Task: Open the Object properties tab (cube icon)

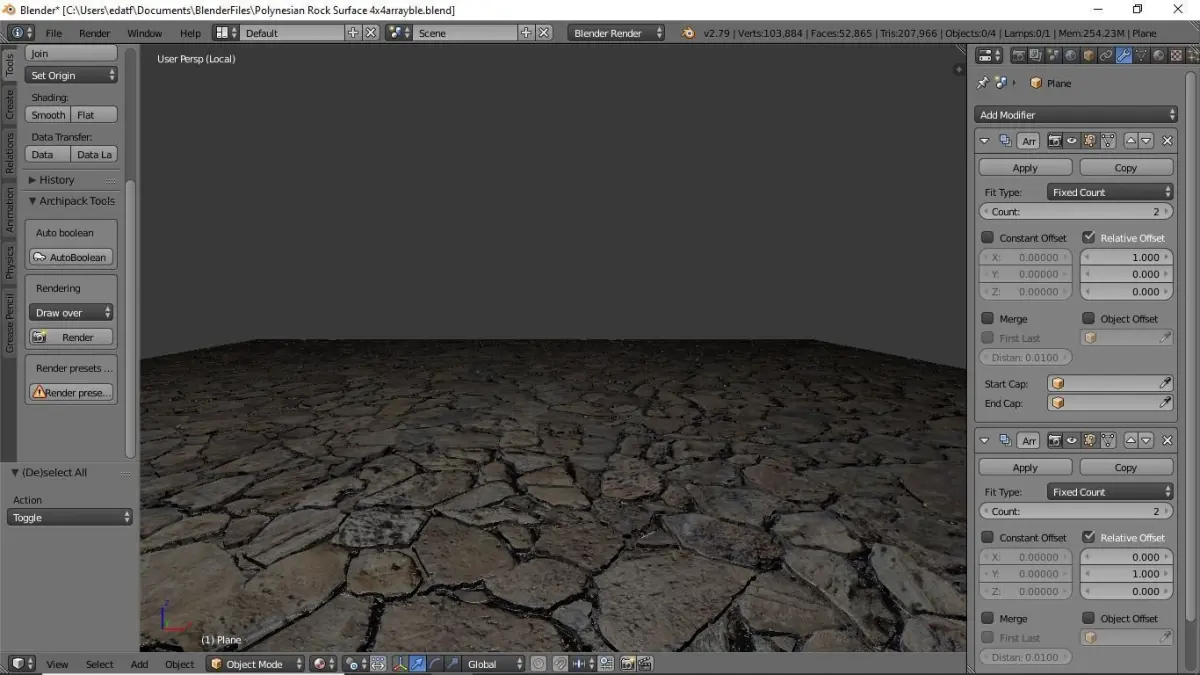Action: pos(1088,55)
